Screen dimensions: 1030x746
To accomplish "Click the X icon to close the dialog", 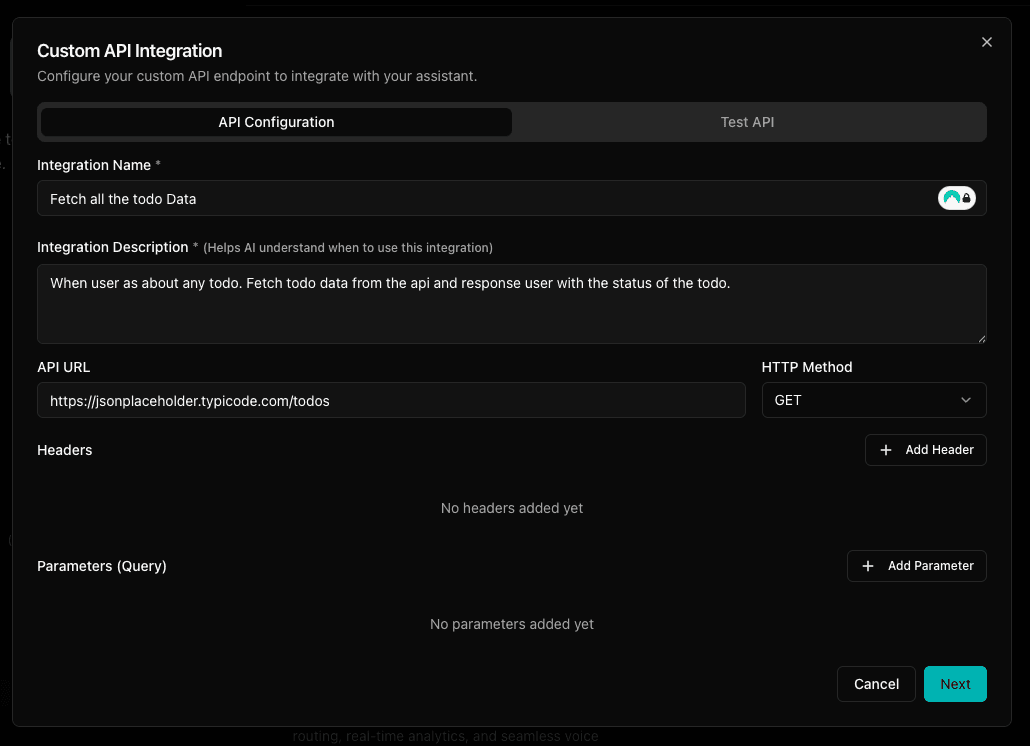I will point(987,42).
